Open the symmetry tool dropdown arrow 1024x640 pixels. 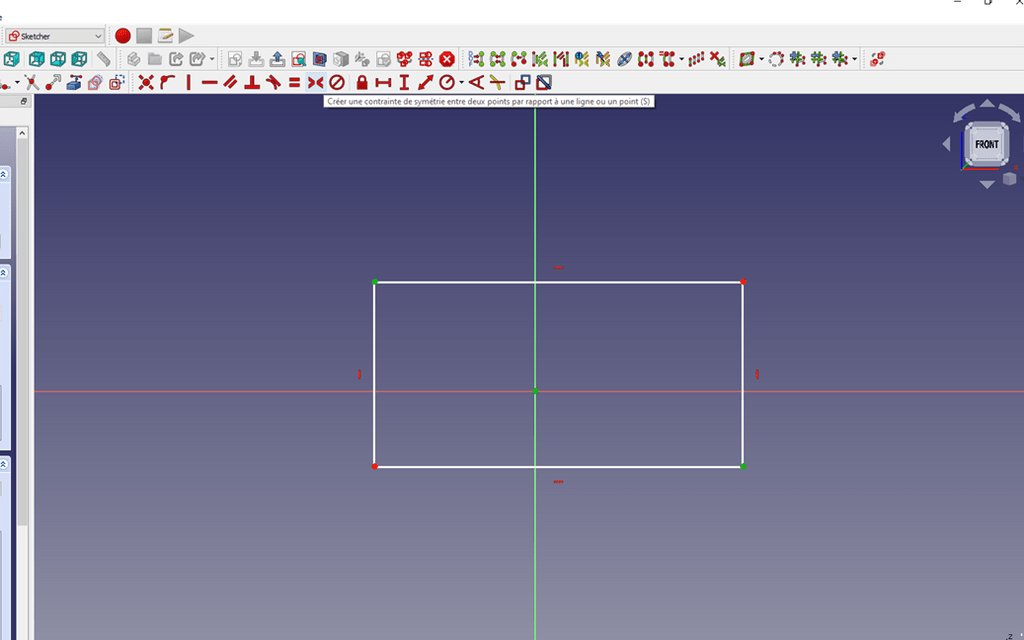click(x=682, y=59)
